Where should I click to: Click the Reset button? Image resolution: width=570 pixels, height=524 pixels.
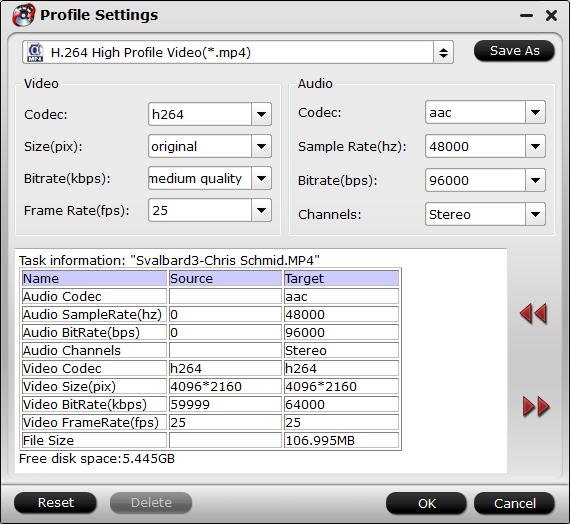pos(55,503)
